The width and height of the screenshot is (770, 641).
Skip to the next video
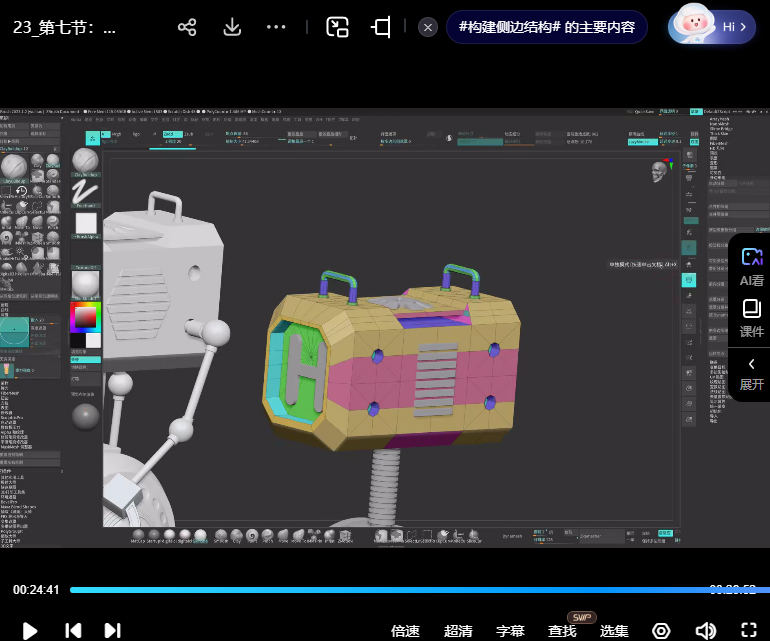coord(113,630)
